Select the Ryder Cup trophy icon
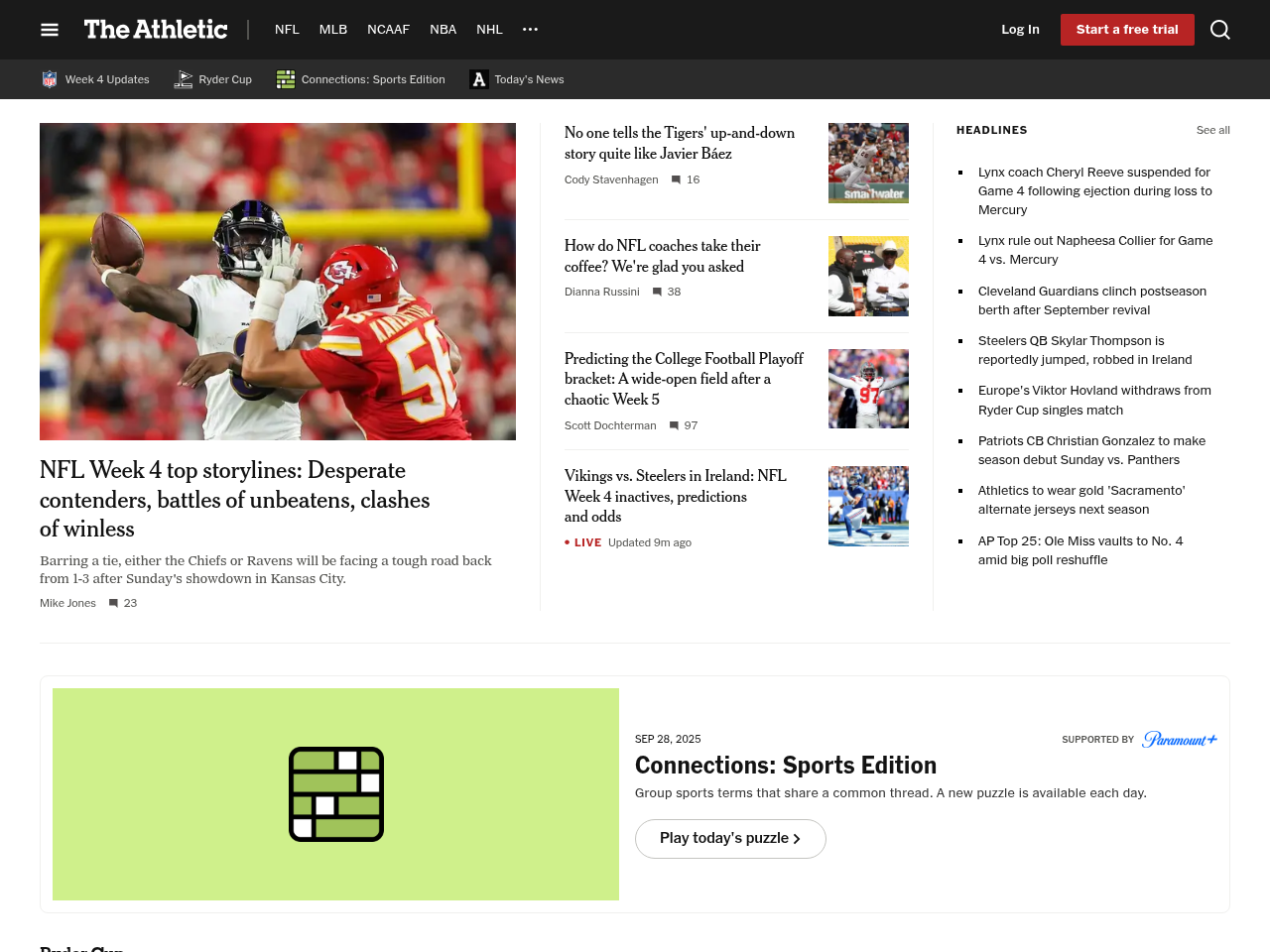The height and width of the screenshot is (952, 1270). (x=183, y=78)
